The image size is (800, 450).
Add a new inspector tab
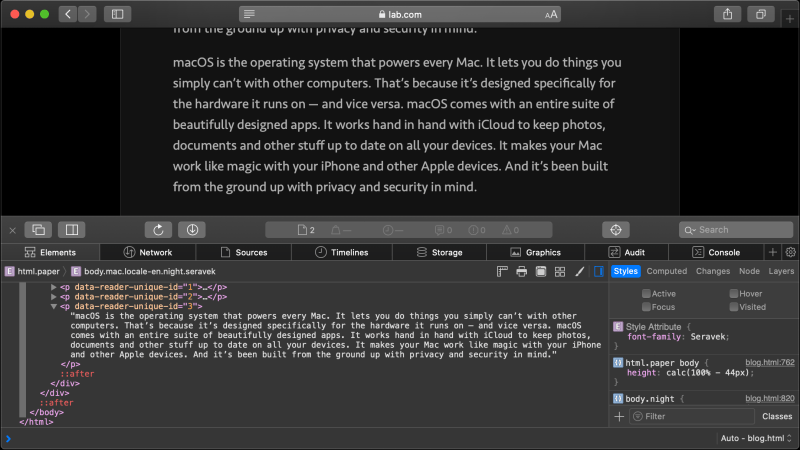(772, 252)
